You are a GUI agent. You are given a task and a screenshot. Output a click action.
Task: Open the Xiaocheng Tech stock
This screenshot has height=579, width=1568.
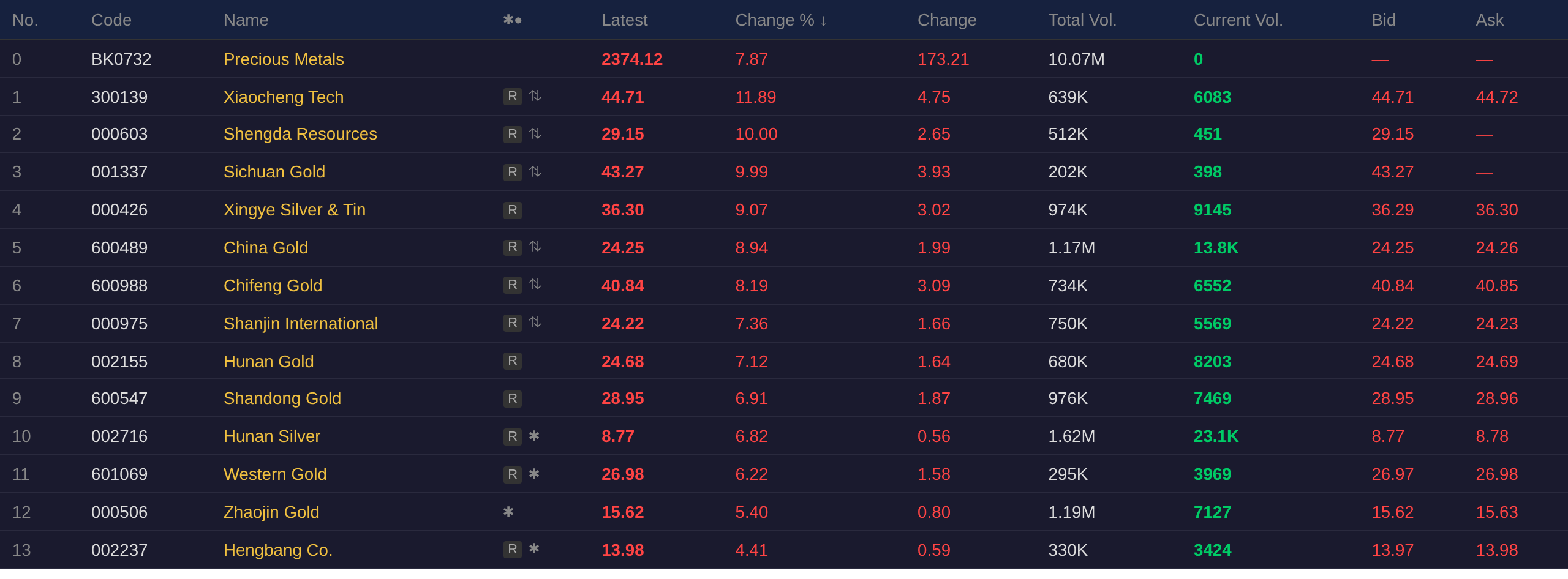pyautogui.click(x=284, y=97)
